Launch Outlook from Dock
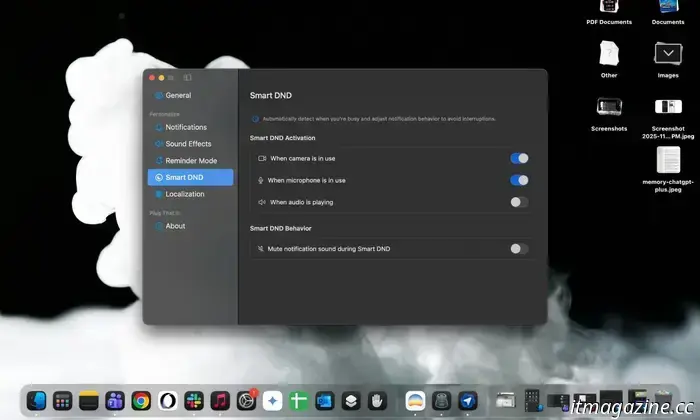The height and width of the screenshot is (420, 700). pyautogui.click(x=325, y=401)
